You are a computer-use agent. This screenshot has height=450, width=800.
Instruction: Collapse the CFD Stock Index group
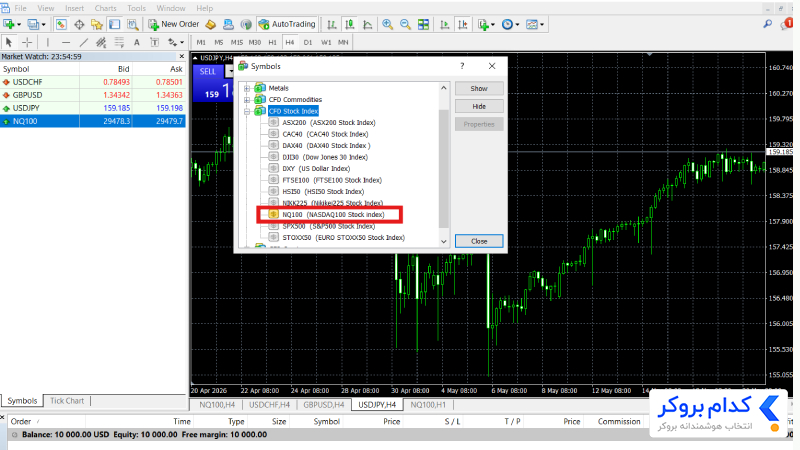click(247, 111)
